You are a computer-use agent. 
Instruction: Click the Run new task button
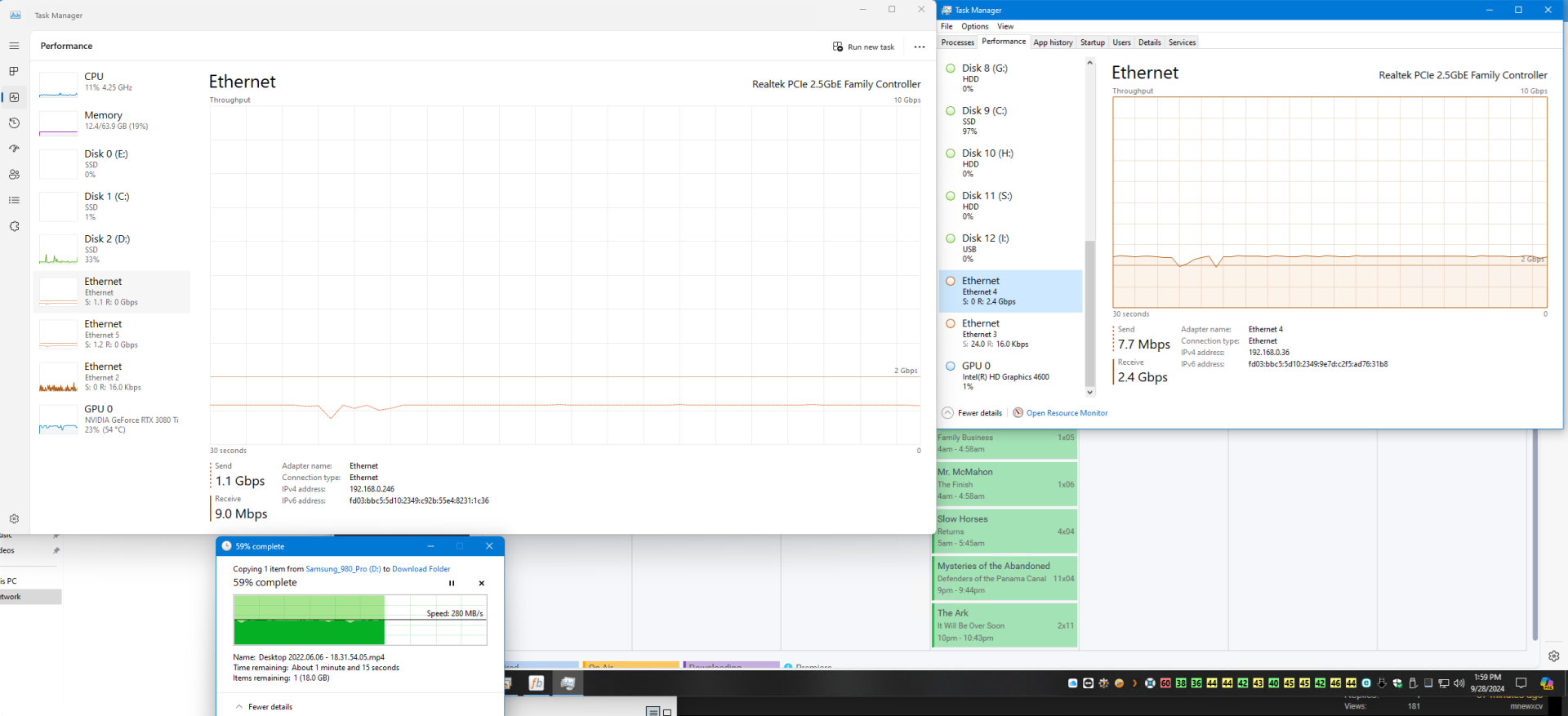pyautogui.click(x=863, y=47)
